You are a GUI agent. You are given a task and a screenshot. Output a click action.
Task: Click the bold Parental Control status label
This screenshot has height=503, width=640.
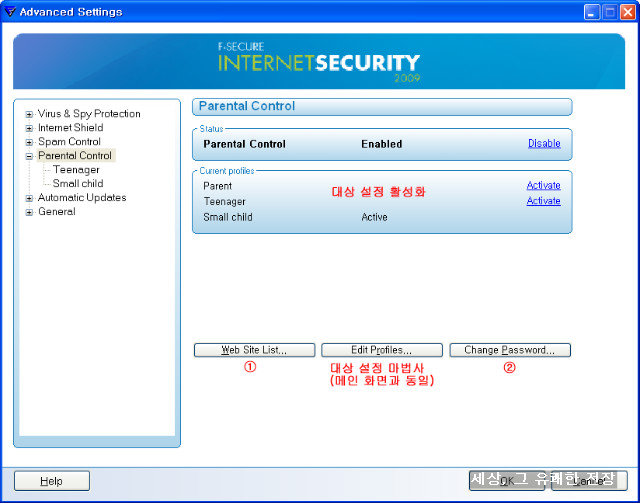(244, 144)
